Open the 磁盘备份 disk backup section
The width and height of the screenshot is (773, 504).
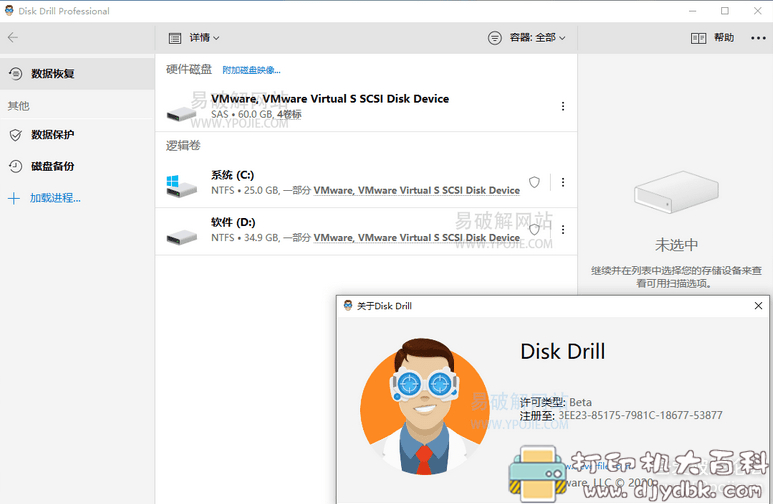[x=77, y=166]
